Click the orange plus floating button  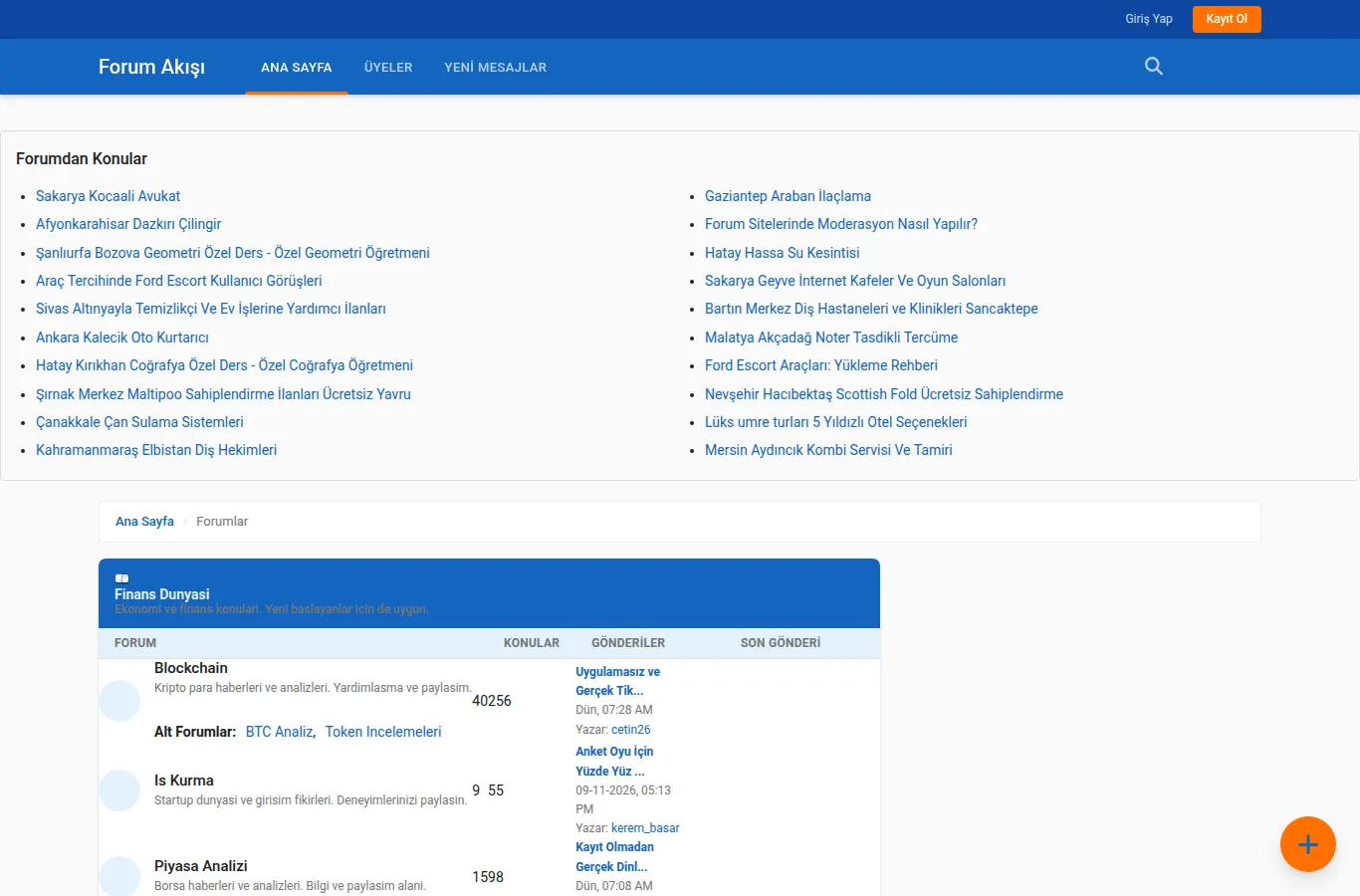(1307, 844)
